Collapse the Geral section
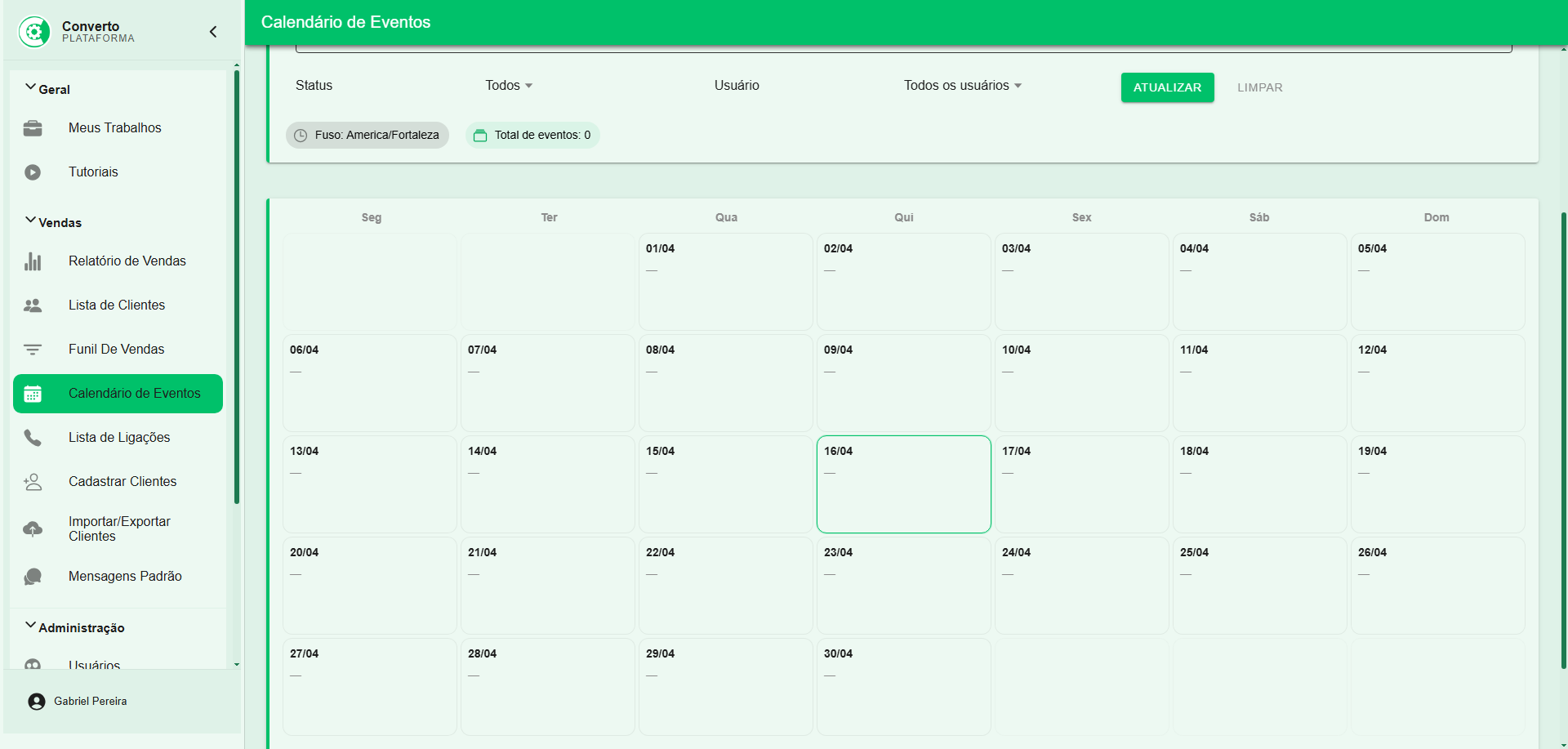 (x=48, y=89)
